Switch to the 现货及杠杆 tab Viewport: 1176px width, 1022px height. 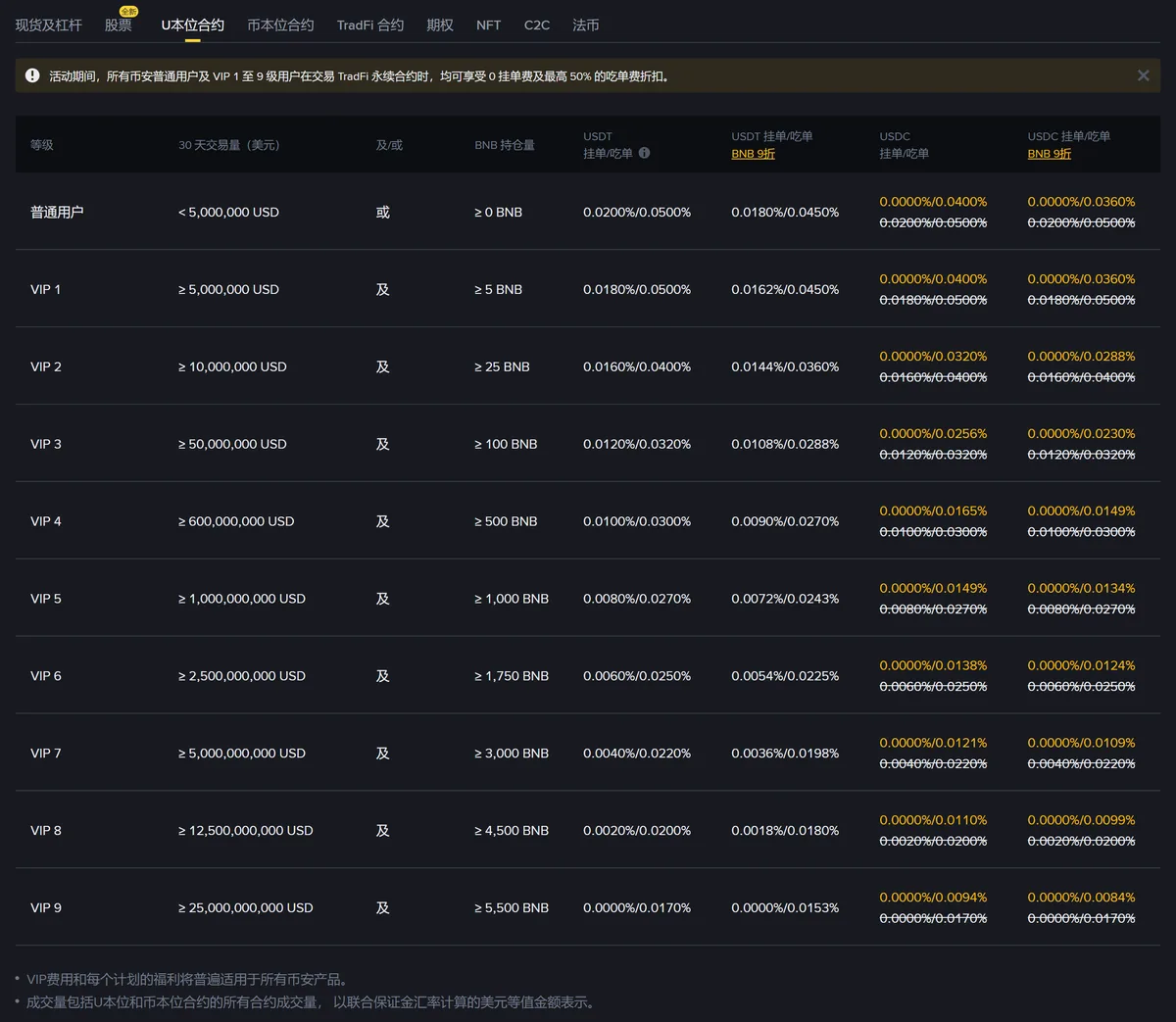[49, 25]
